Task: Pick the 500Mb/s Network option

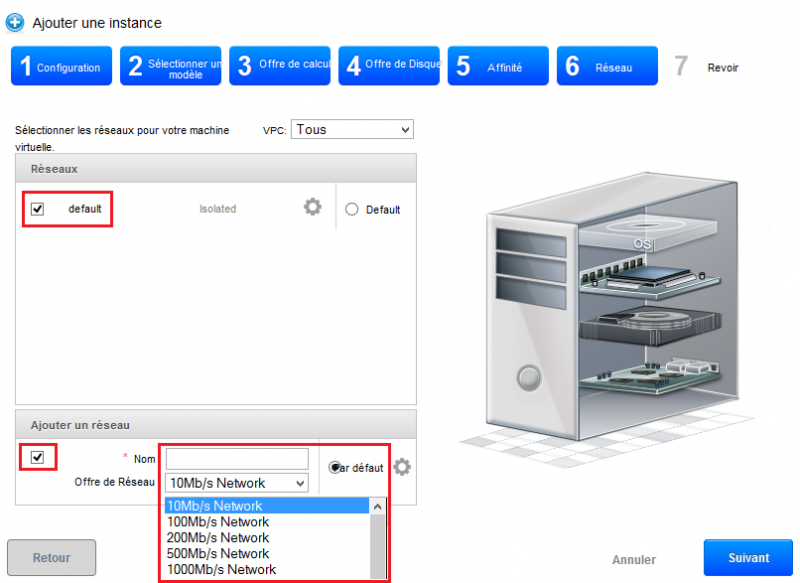Action: tap(218, 553)
